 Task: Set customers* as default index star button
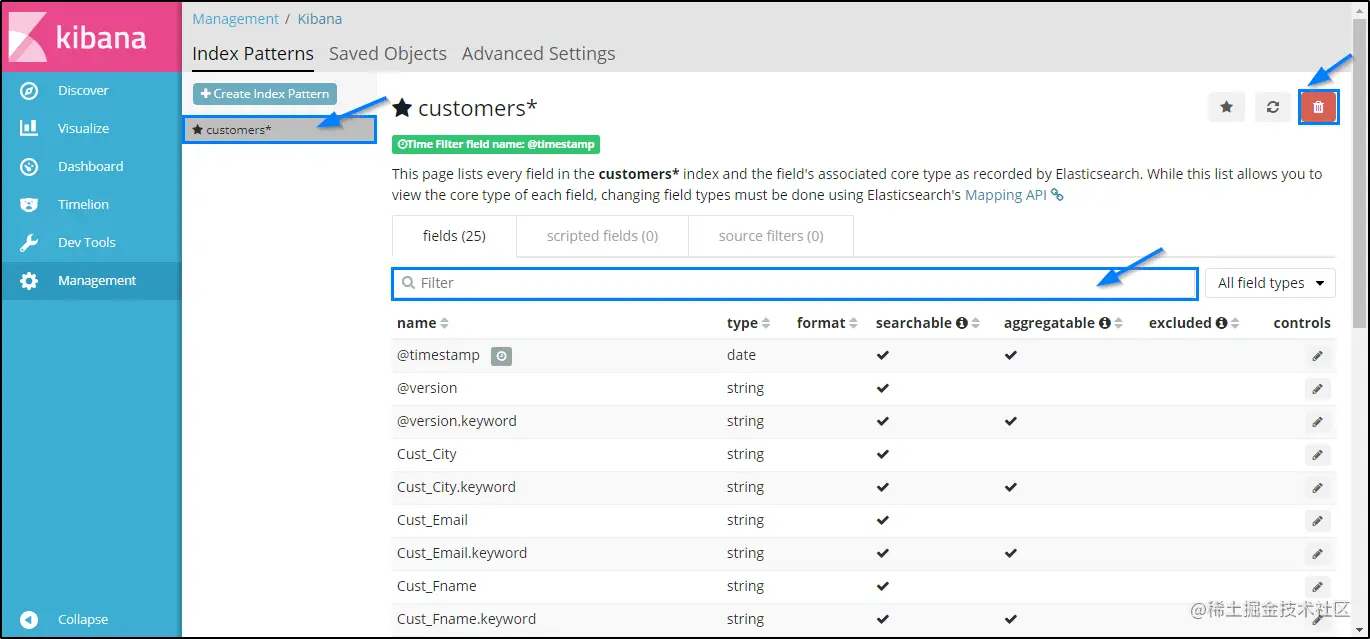point(1226,107)
